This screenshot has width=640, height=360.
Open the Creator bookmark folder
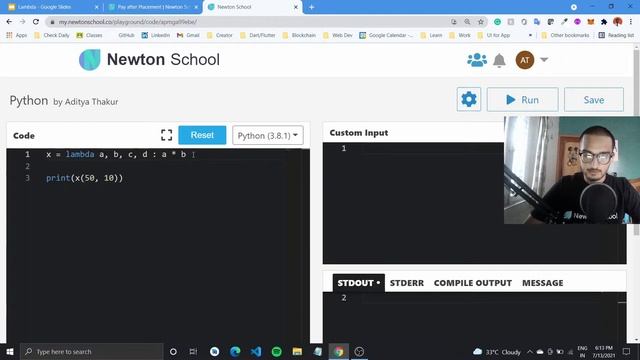(x=220, y=36)
